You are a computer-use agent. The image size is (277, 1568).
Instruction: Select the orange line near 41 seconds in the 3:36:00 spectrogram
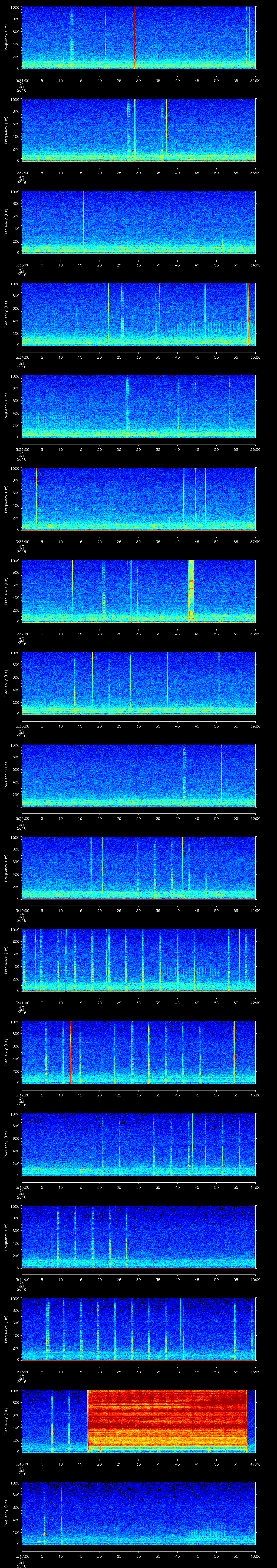pos(184,499)
